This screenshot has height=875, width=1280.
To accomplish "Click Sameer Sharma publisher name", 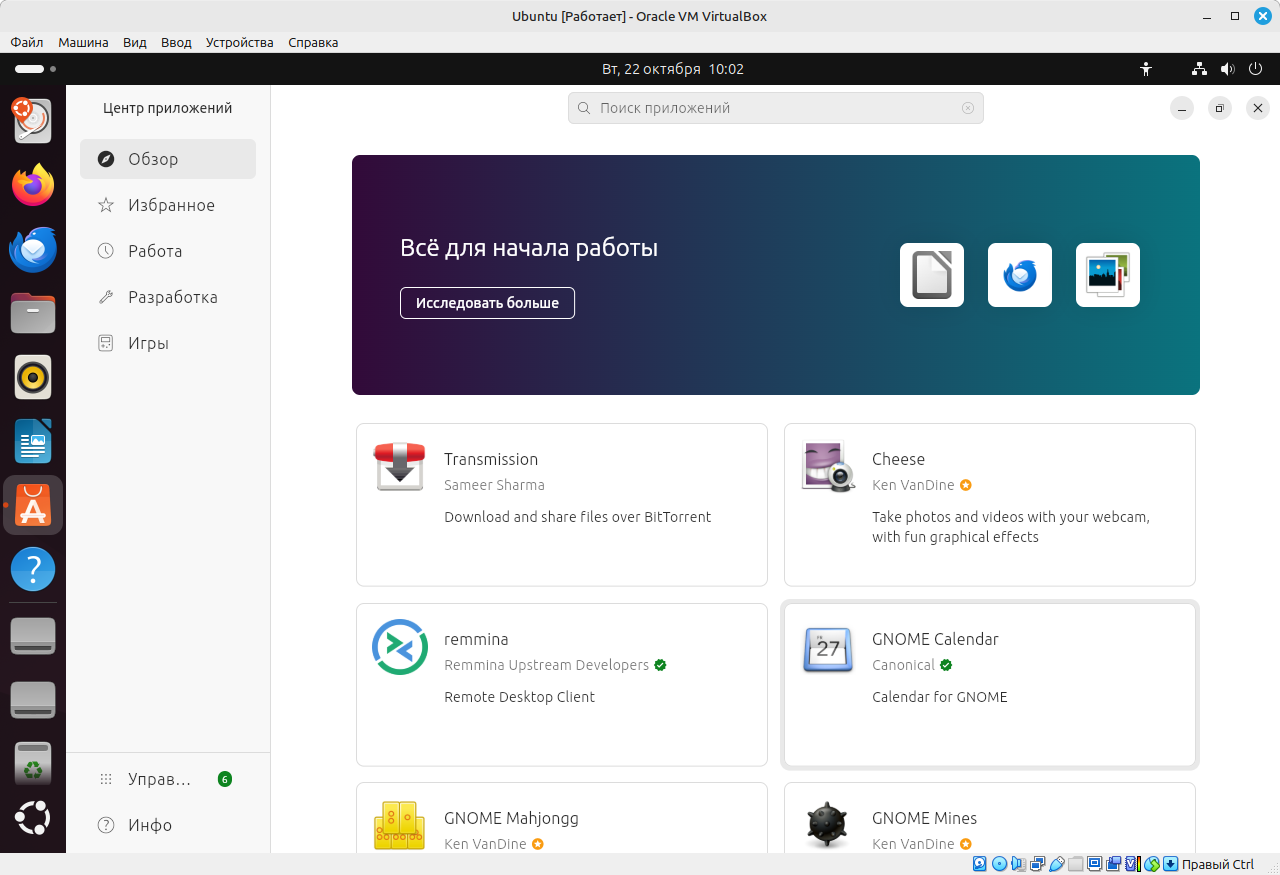I will [494, 485].
